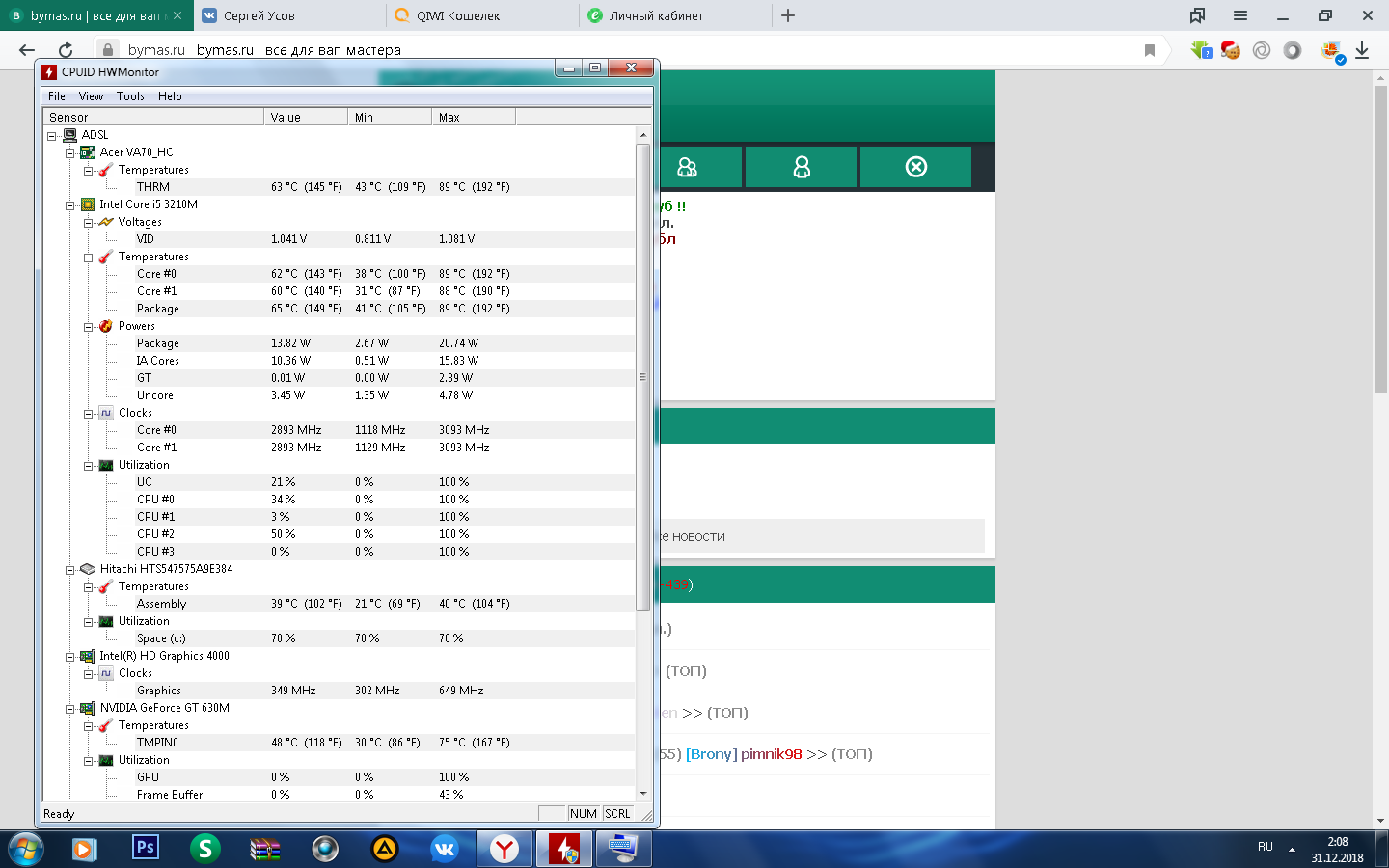Click the HWMonitor scrollbar down arrow
1389x868 pixels.
point(643,794)
